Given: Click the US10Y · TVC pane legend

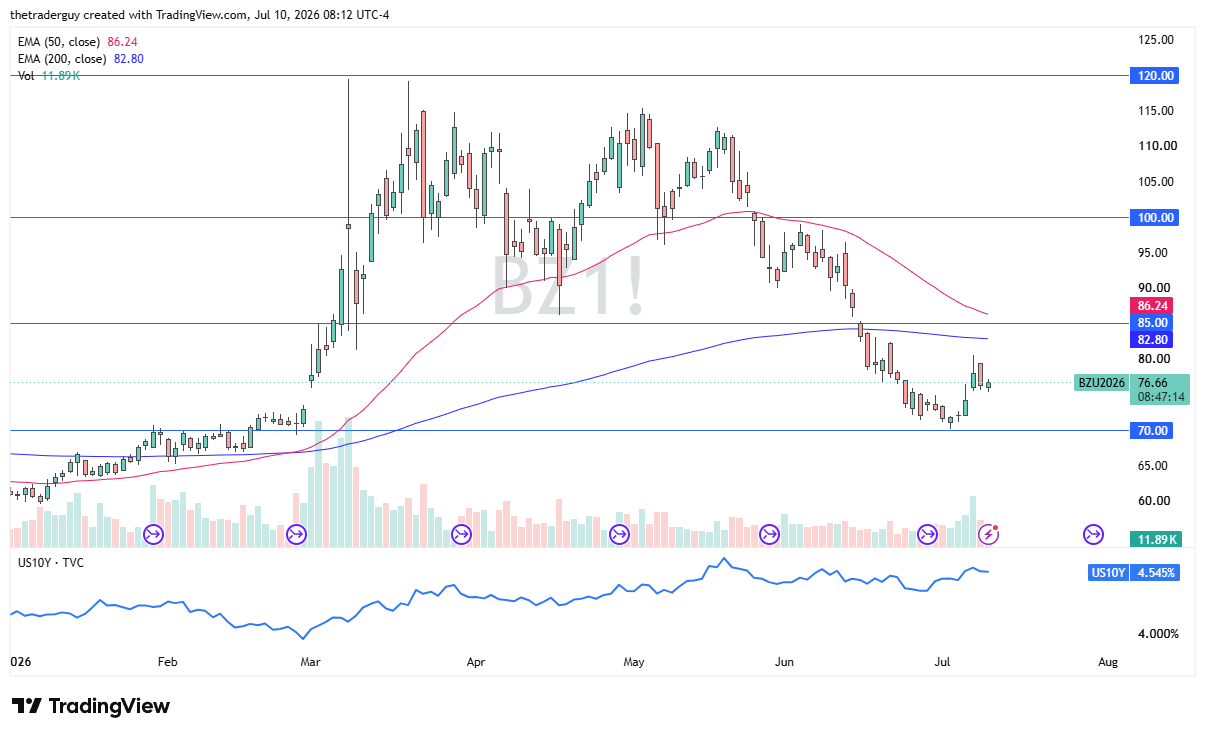Looking at the screenshot, I should (51, 563).
